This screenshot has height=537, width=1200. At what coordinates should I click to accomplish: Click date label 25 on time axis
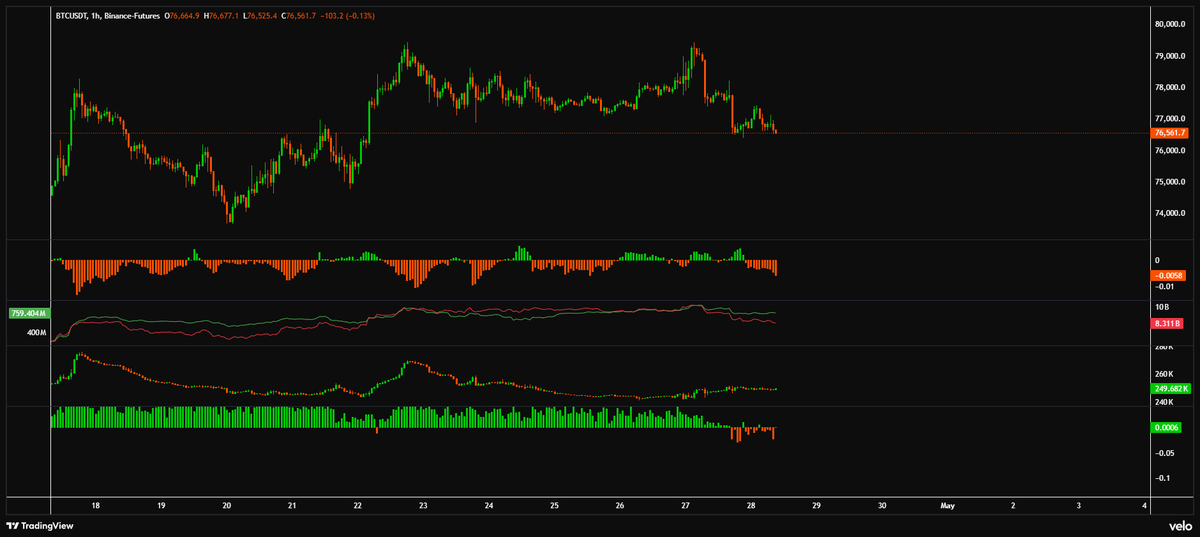pyautogui.click(x=554, y=506)
